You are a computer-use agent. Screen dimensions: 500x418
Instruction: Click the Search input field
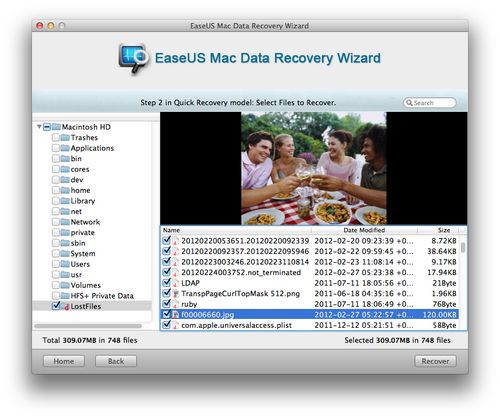[x=430, y=103]
